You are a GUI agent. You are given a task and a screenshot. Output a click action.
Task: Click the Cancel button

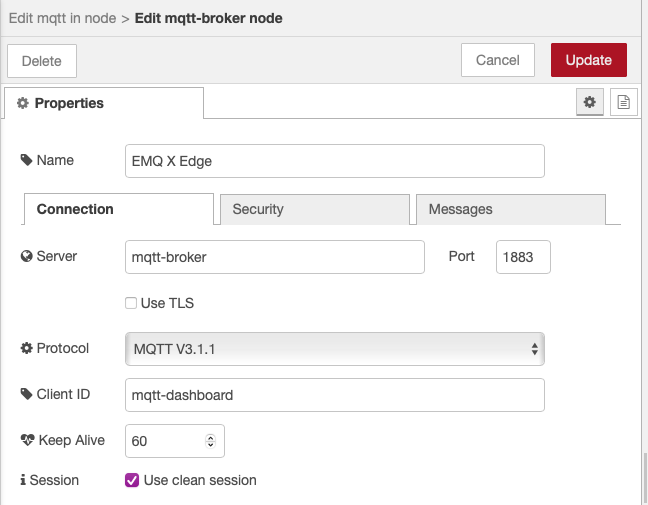coord(498,60)
